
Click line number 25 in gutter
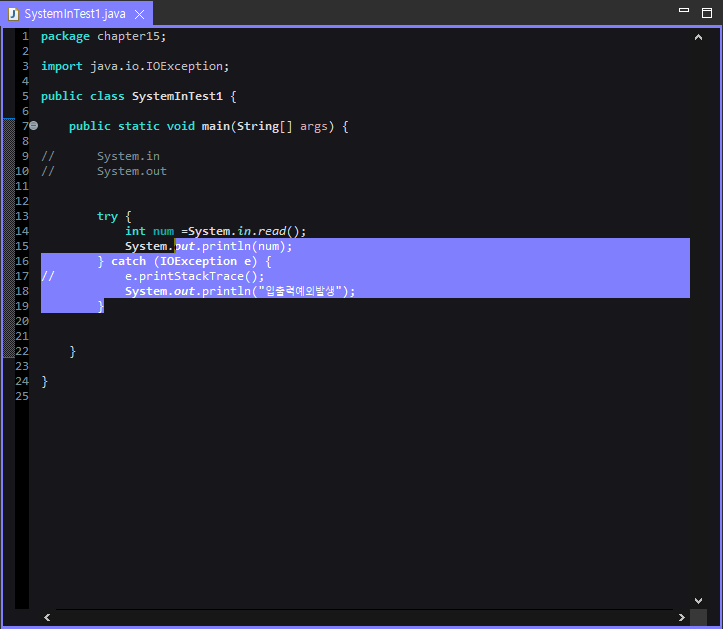[22, 396]
